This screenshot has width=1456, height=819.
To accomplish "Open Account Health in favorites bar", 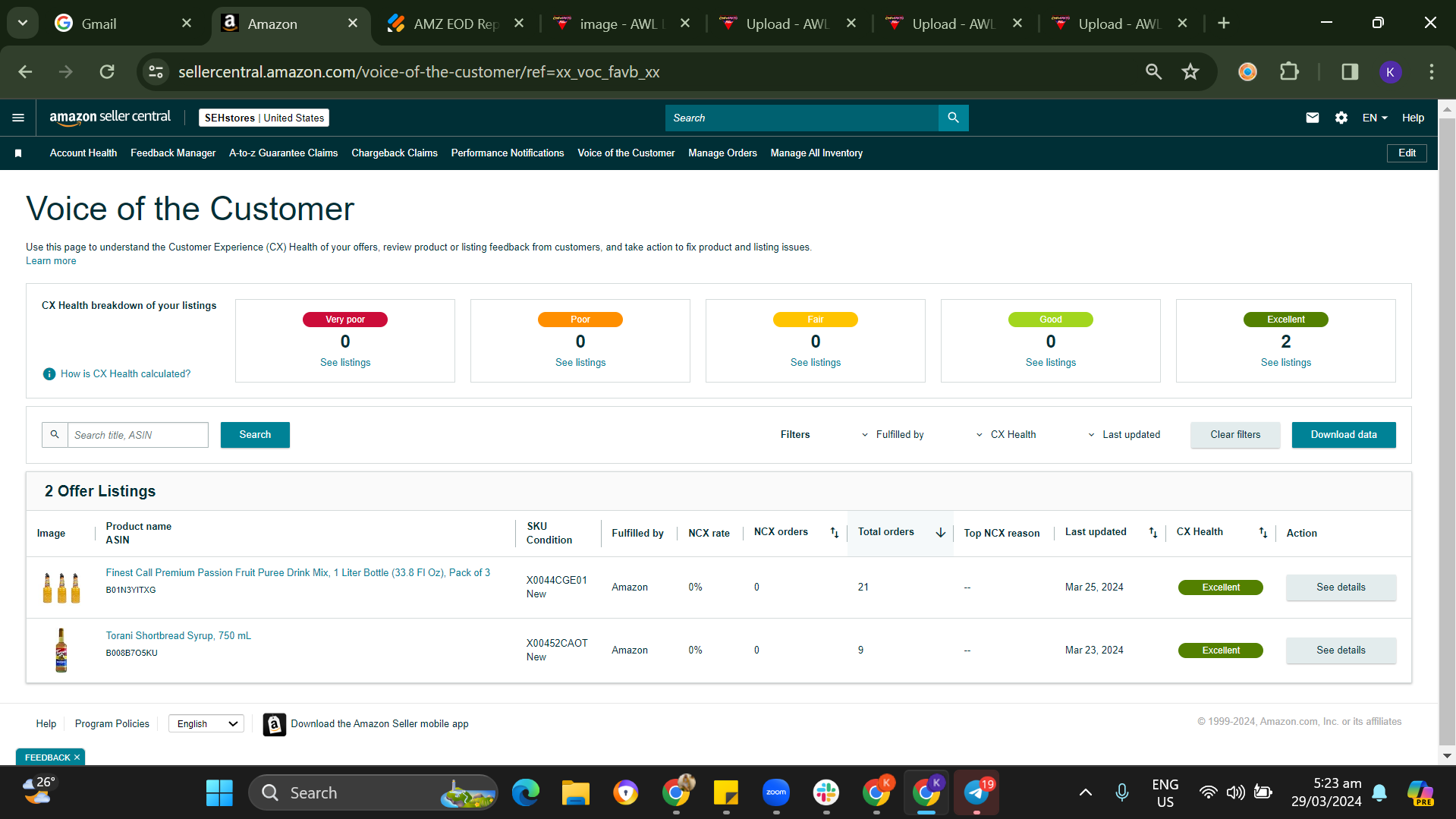I will coord(83,153).
